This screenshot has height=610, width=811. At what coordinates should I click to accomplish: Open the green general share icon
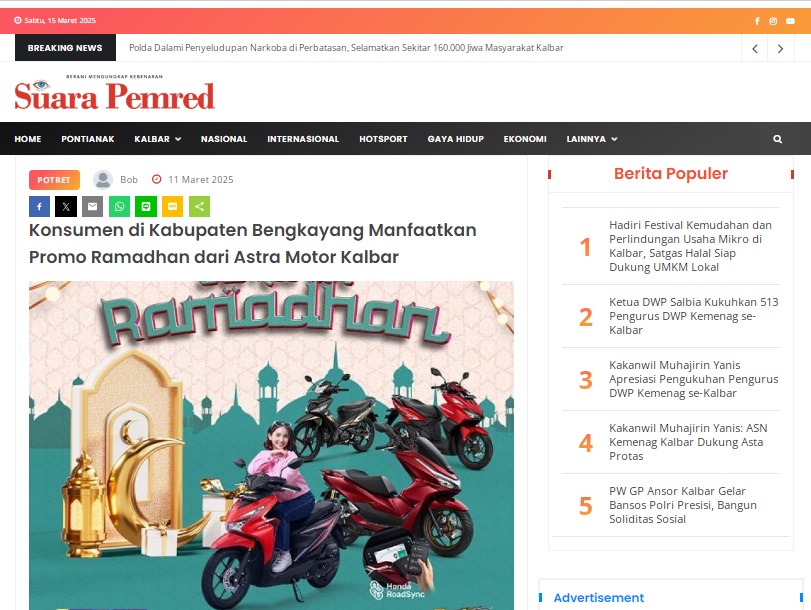(199, 206)
